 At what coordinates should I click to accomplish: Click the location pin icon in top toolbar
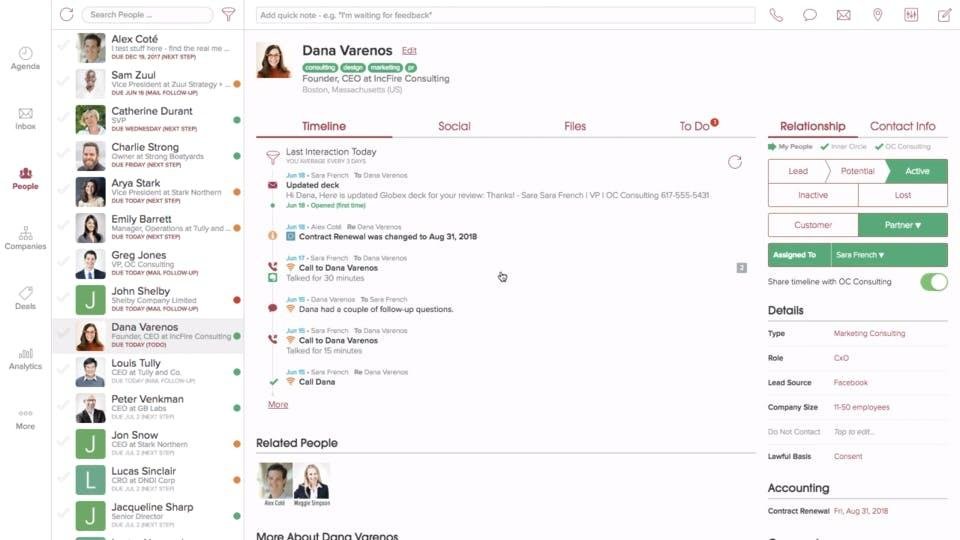click(877, 15)
